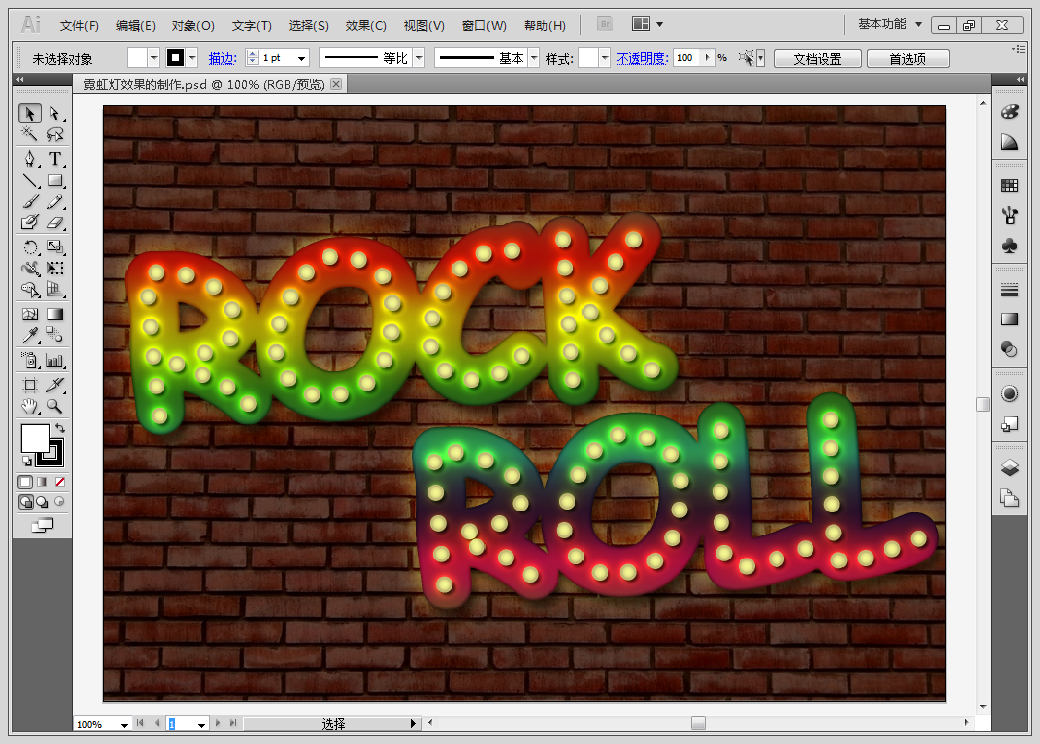Select the Line Segment tool

pos(30,180)
